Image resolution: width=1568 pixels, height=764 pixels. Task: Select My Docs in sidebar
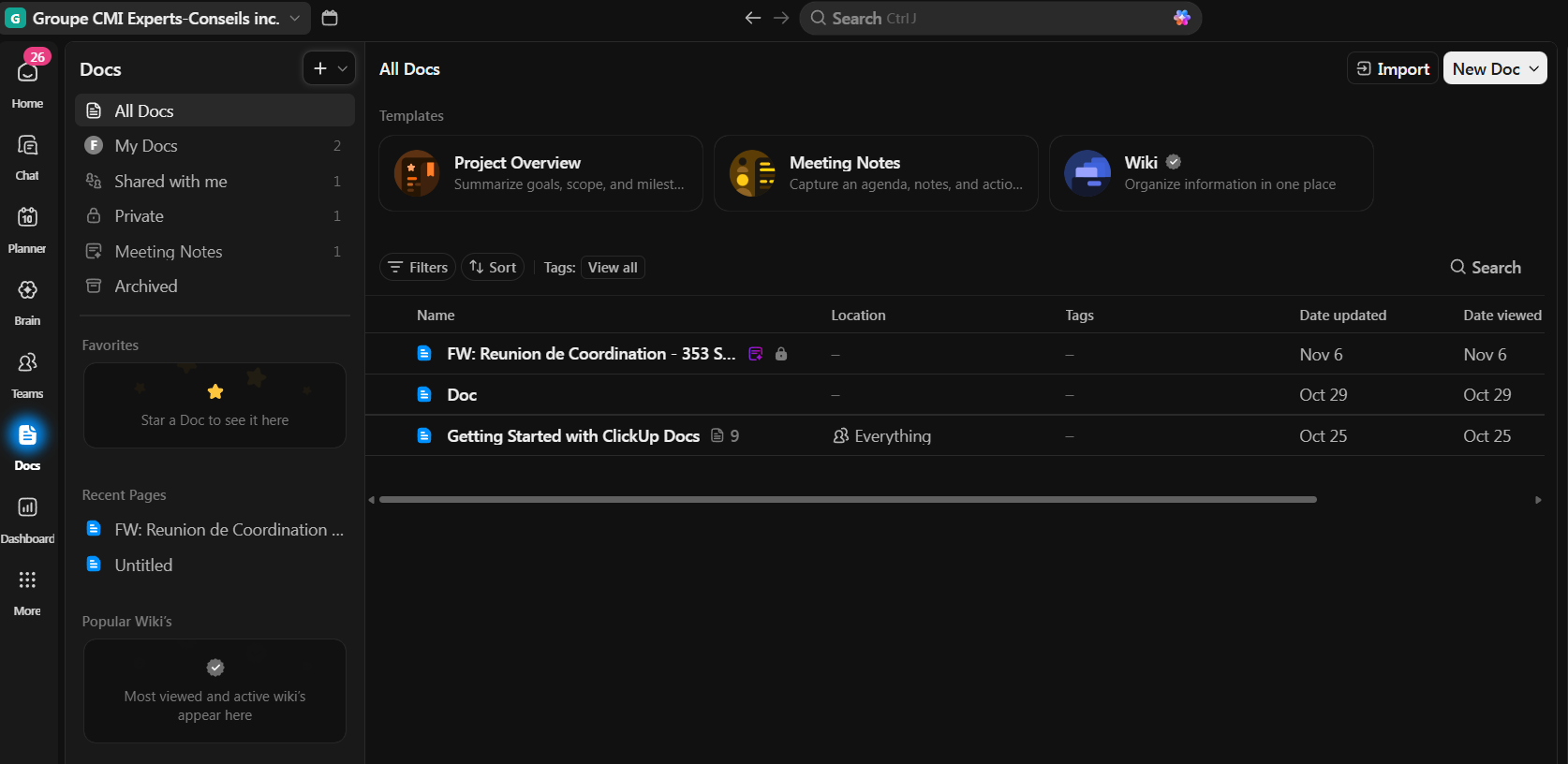tap(146, 146)
